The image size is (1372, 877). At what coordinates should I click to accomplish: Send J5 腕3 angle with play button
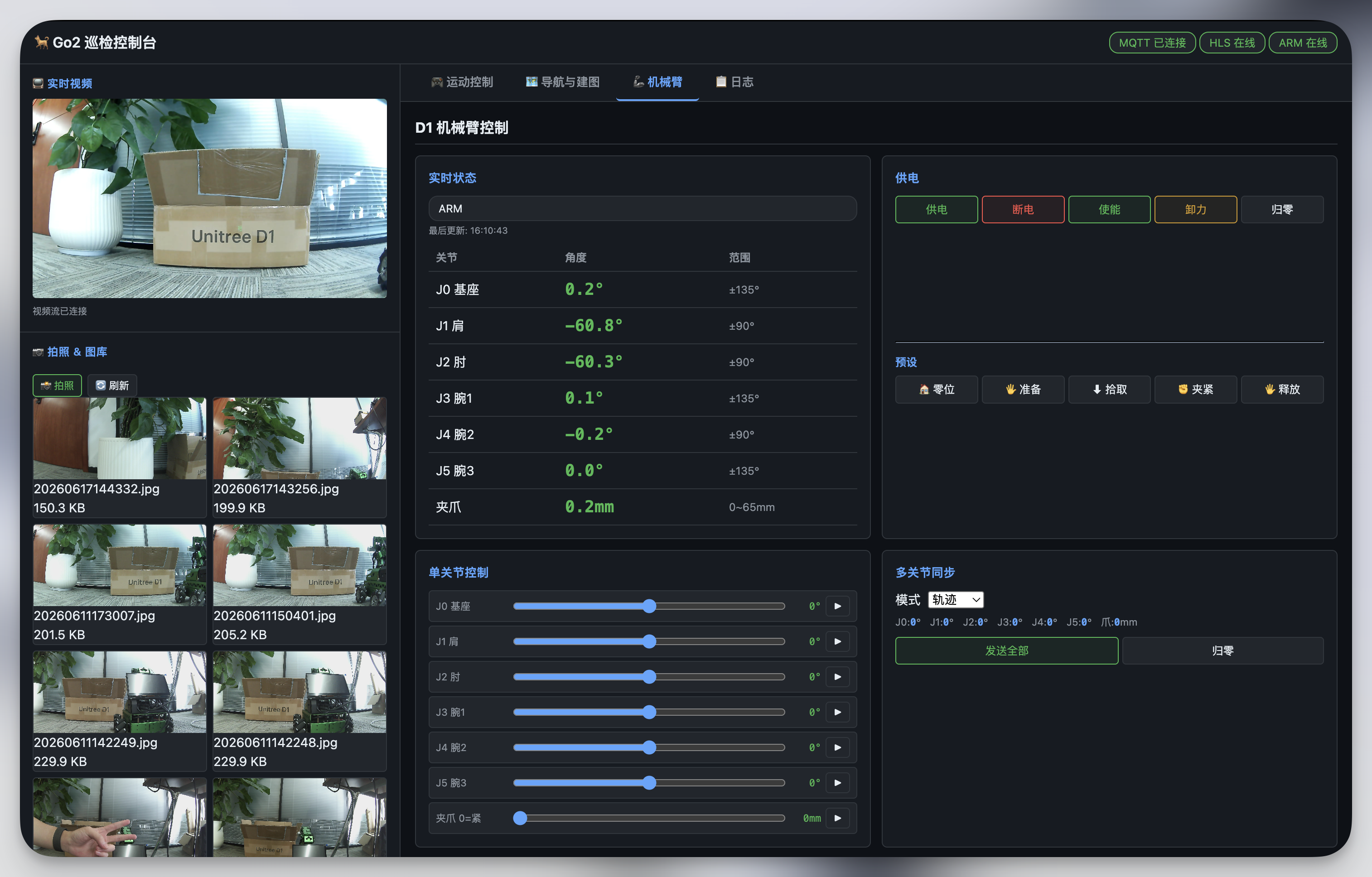click(x=837, y=782)
